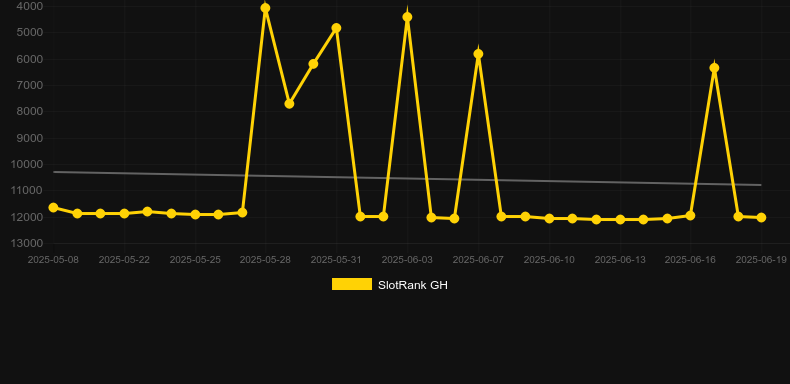Click the data point above 2025-05-25
This screenshot has height=384, width=790.
[195, 215]
